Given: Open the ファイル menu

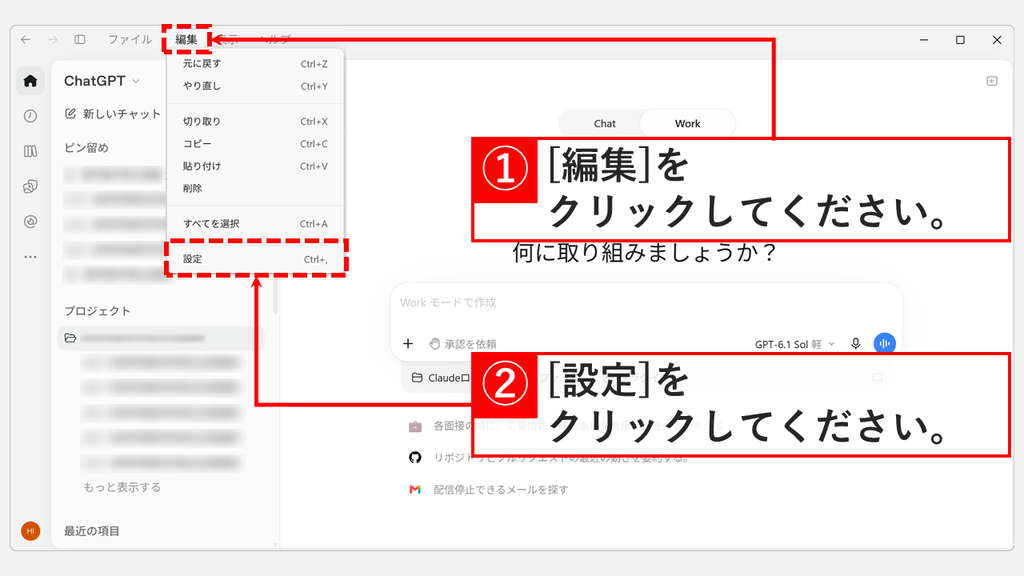Looking at the screenshot, I should click(x=129, y=40).
